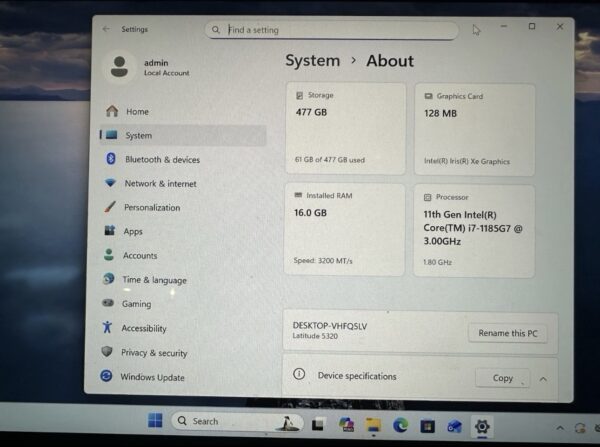
Task: Open the Storage card showing 477 GB
Action: 346,129
